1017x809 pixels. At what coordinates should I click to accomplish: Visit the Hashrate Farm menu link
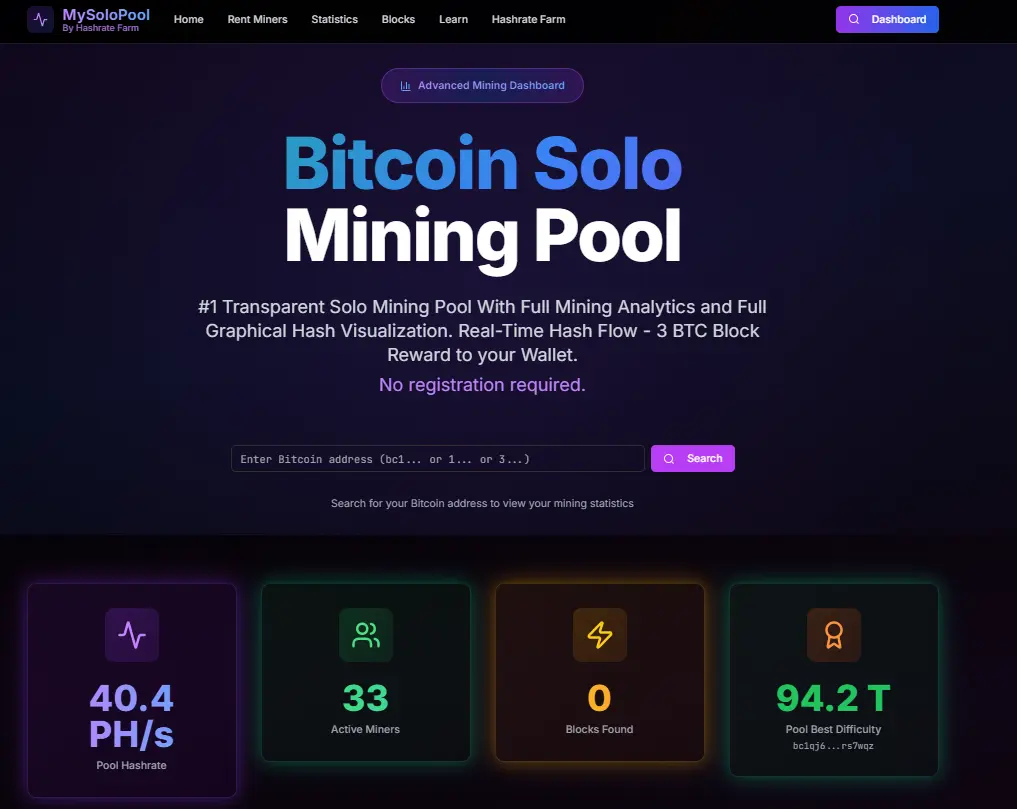point(527,20)
